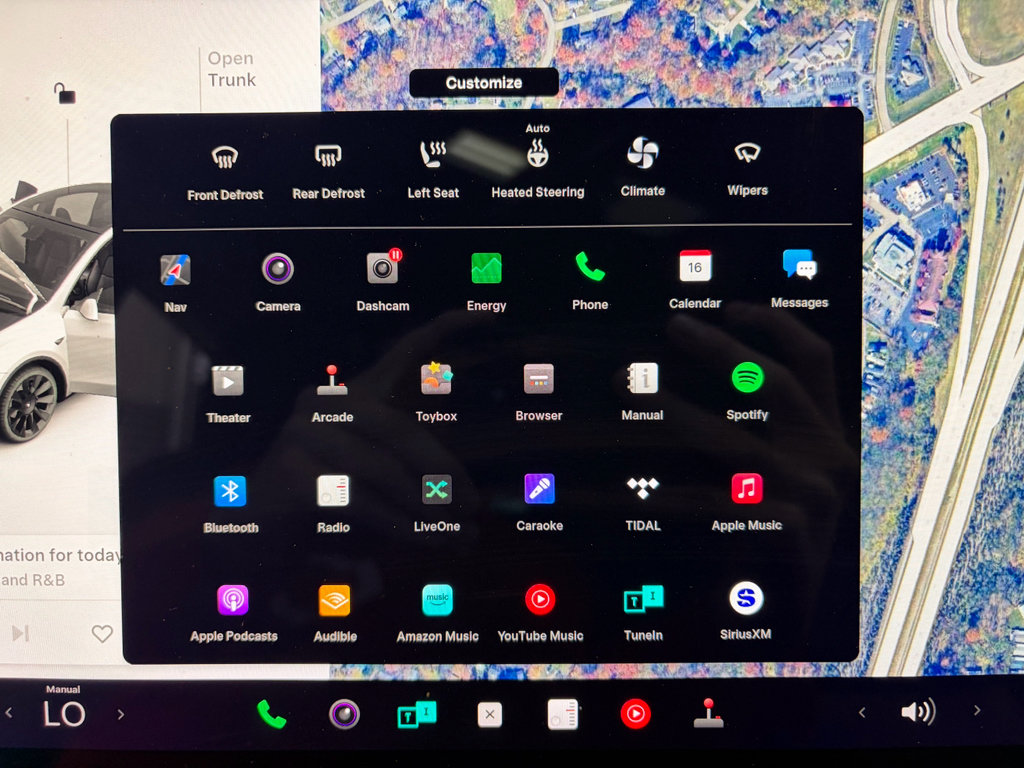Skip to next track
The height and width of the screenshot is (768, 1024).
click(21, 633)
